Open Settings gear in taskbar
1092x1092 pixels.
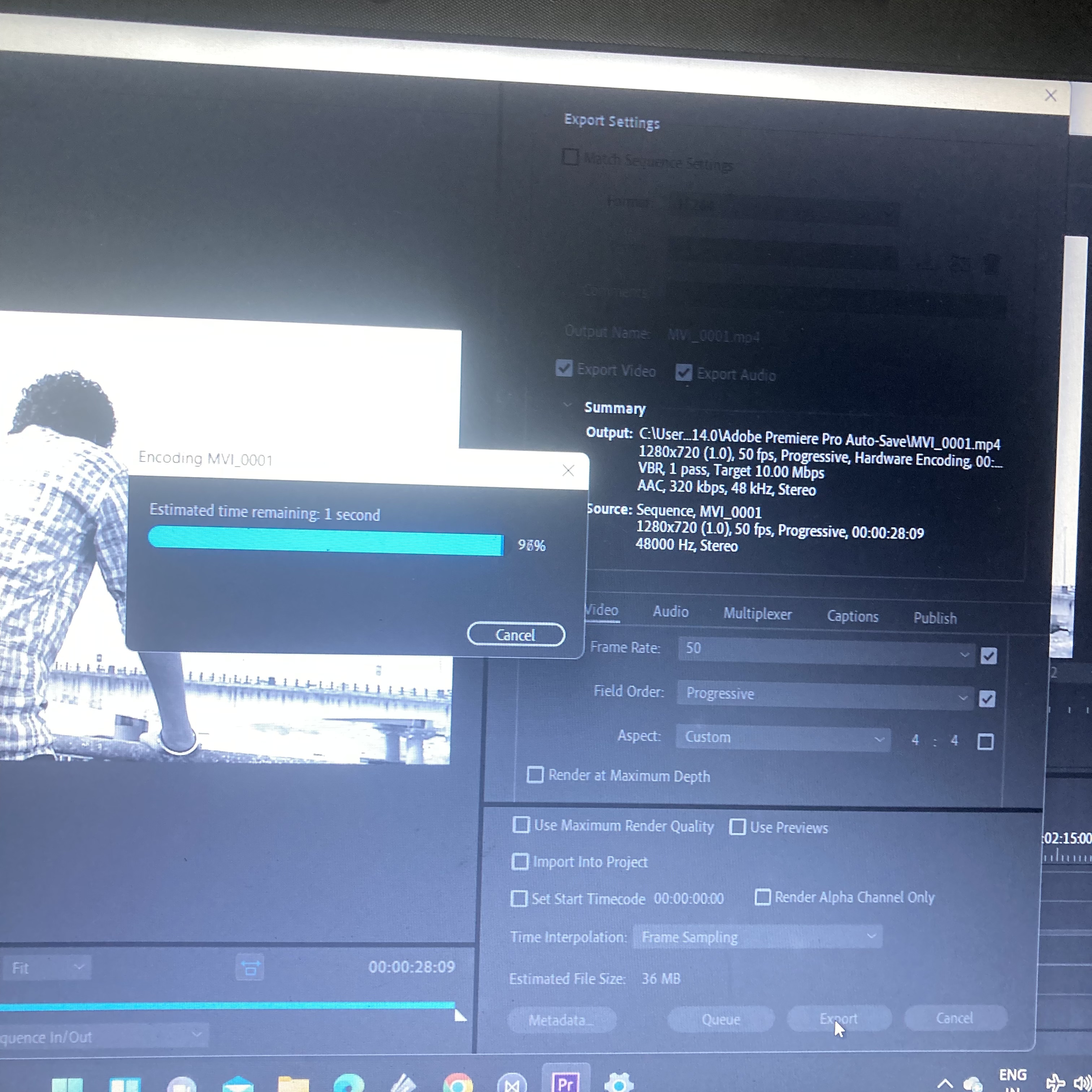(618, 1083)
